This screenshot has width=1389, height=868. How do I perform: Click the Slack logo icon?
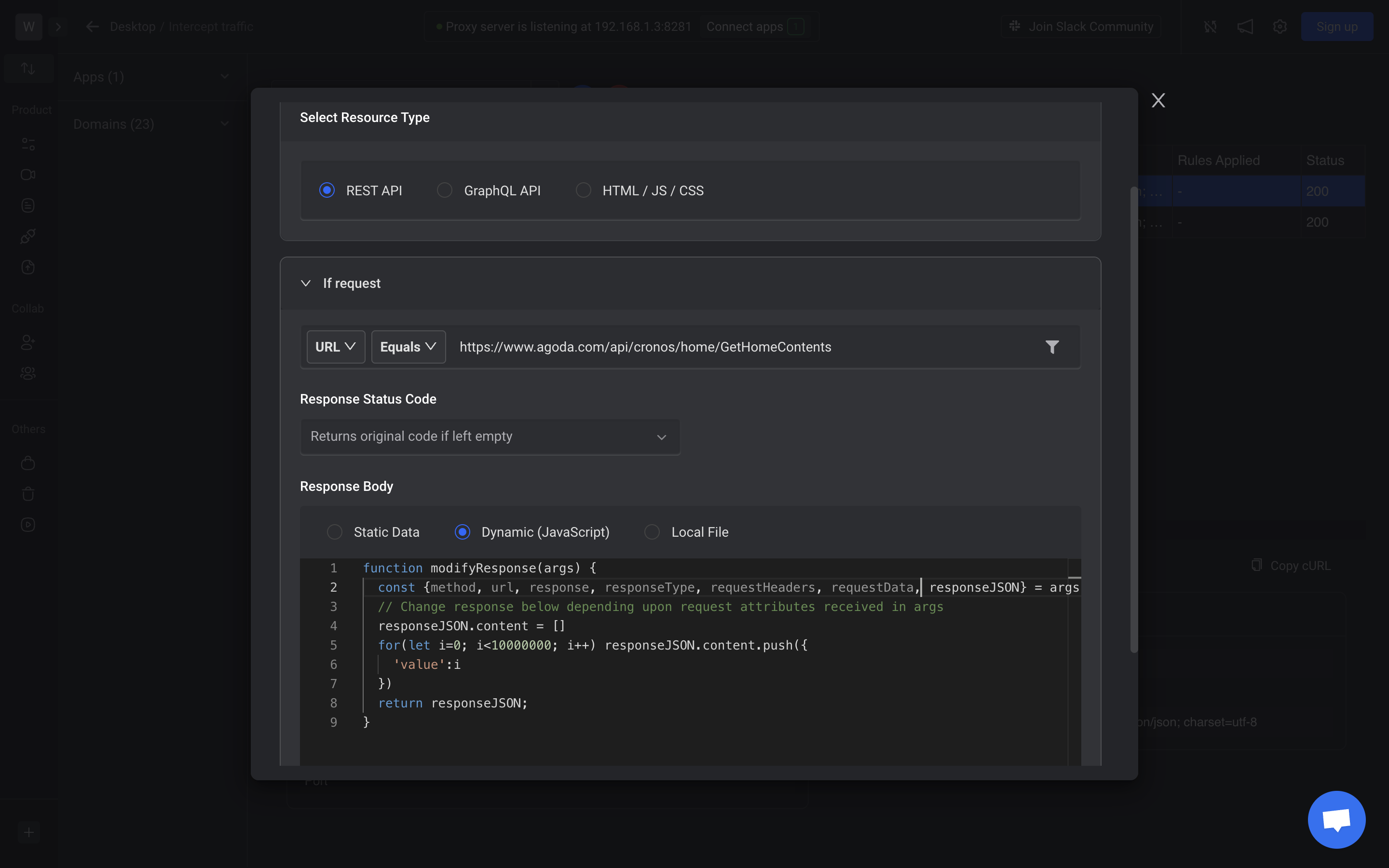pyautogui.click(x=1015, y=27)
